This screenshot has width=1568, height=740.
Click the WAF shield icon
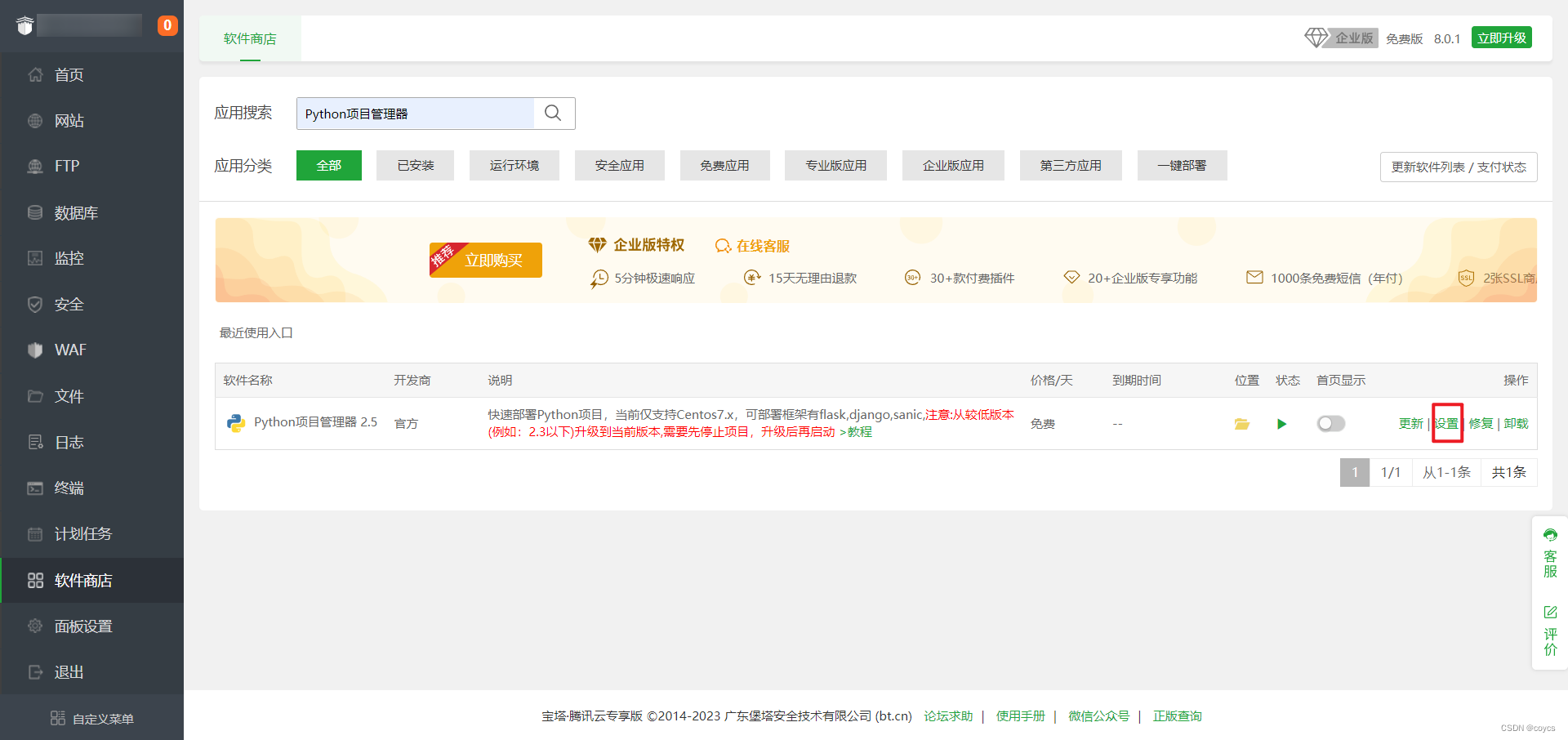point(35,350)
